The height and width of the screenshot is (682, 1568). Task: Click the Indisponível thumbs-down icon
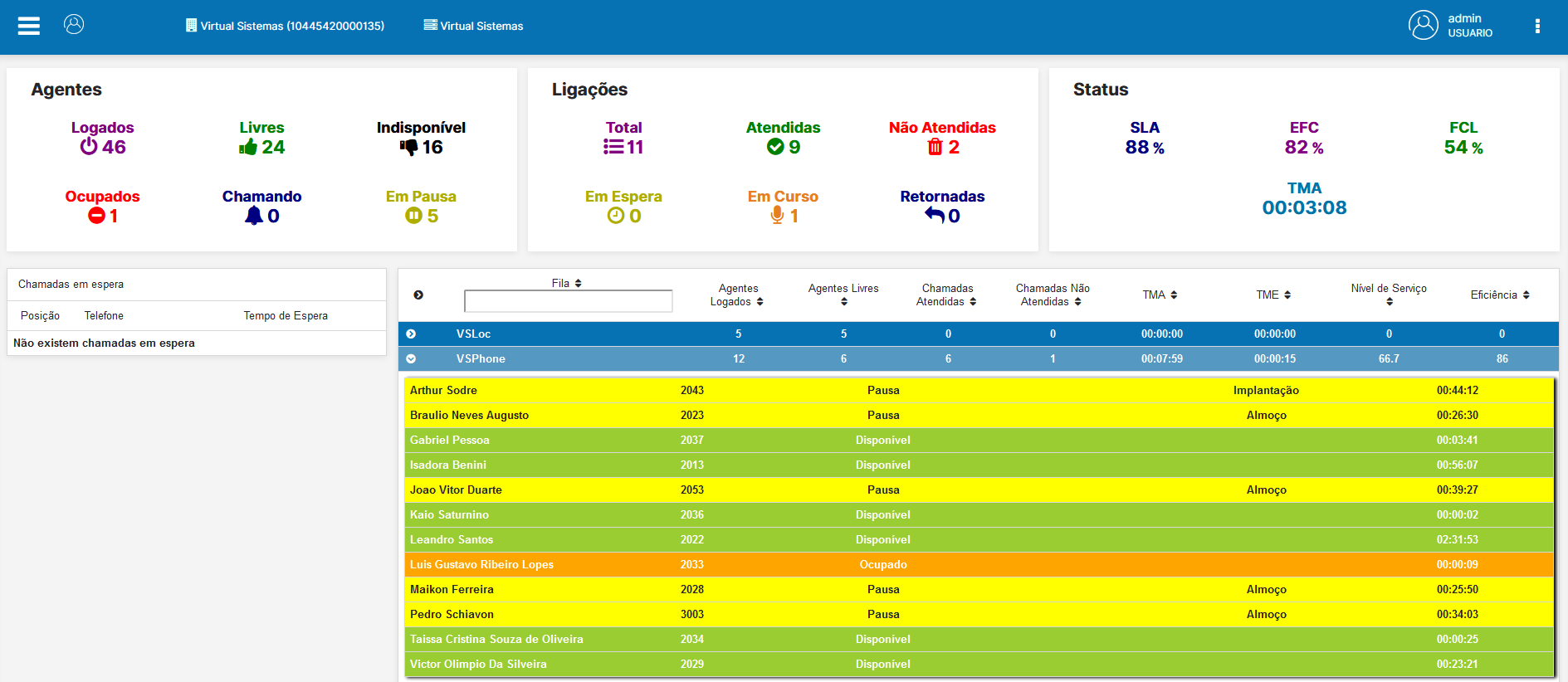click(x=408, y=148)
